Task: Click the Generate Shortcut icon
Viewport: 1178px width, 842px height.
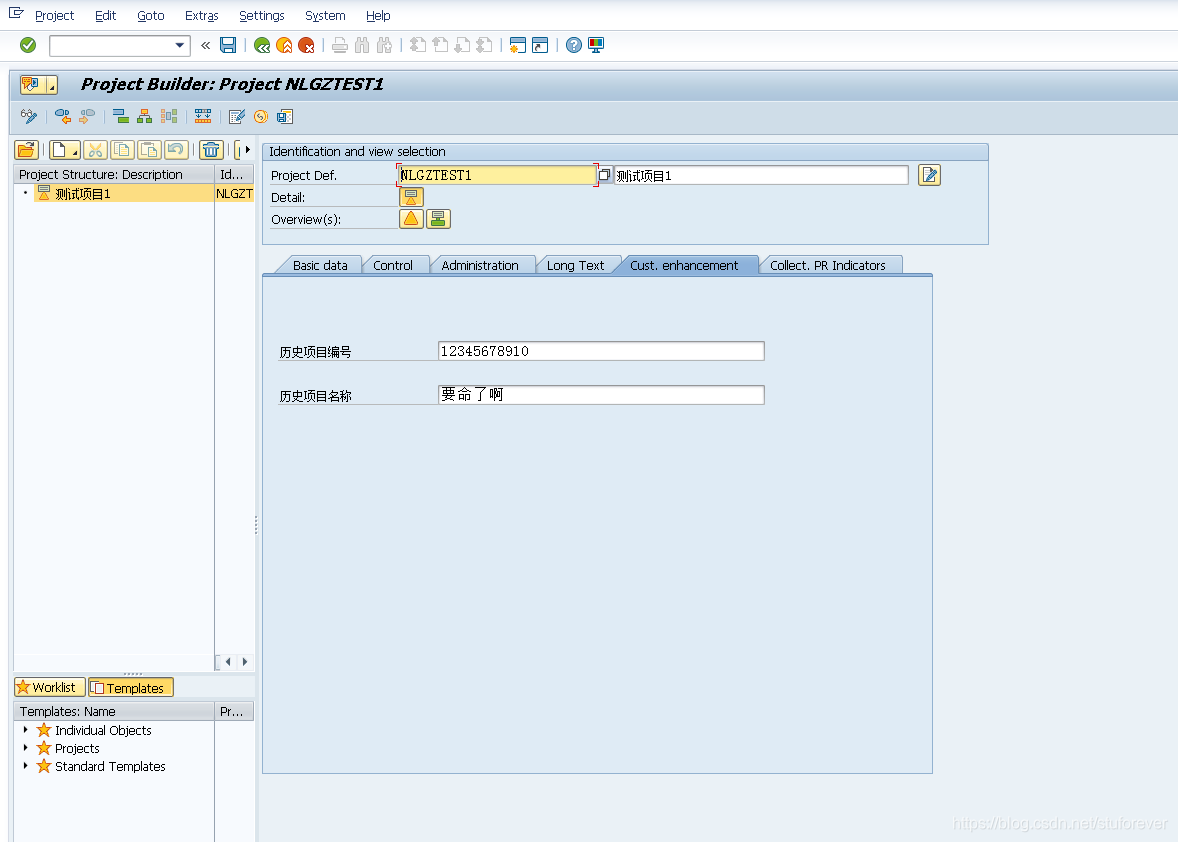Action: pos(540,45)
